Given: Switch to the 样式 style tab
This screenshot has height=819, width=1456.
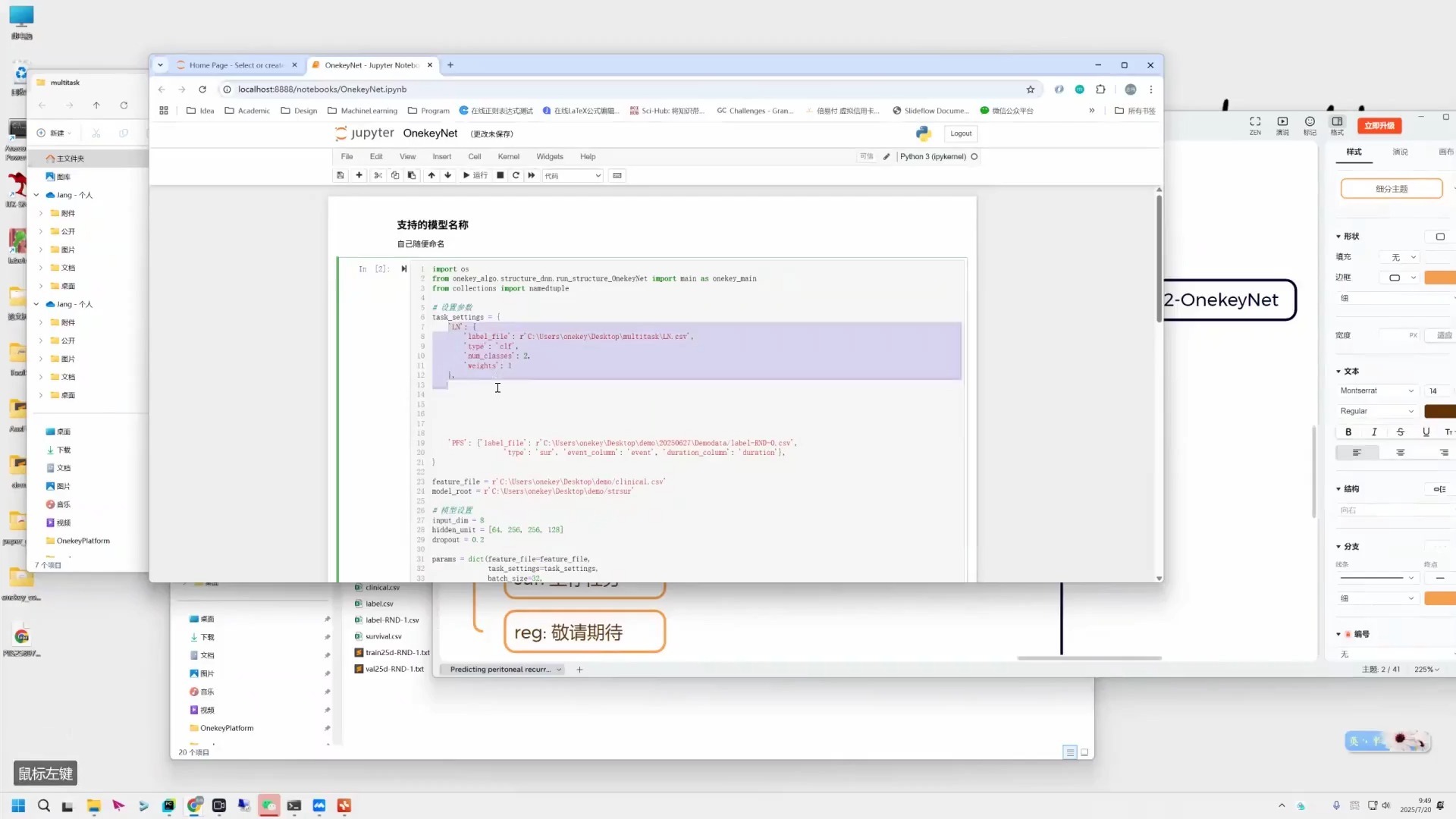Looking at the screenshot, I should coord(1354,152).
